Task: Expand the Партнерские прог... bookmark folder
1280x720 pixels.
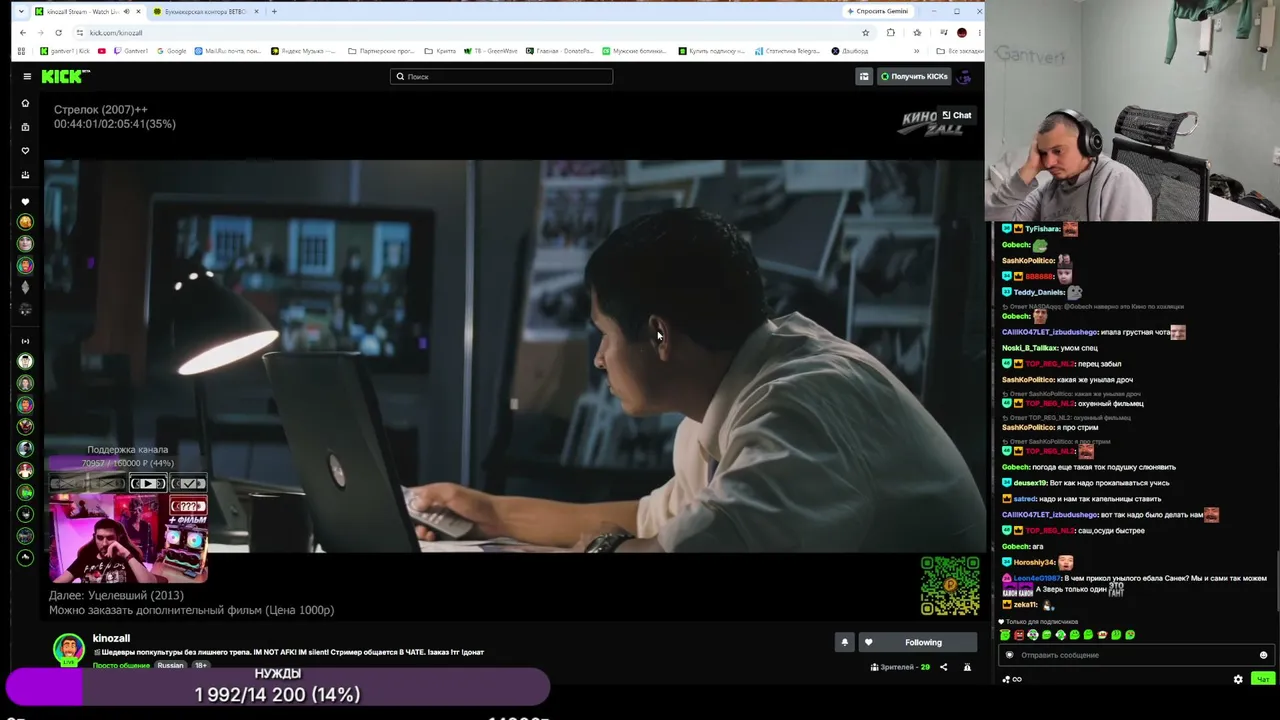Action: [381, 51]
